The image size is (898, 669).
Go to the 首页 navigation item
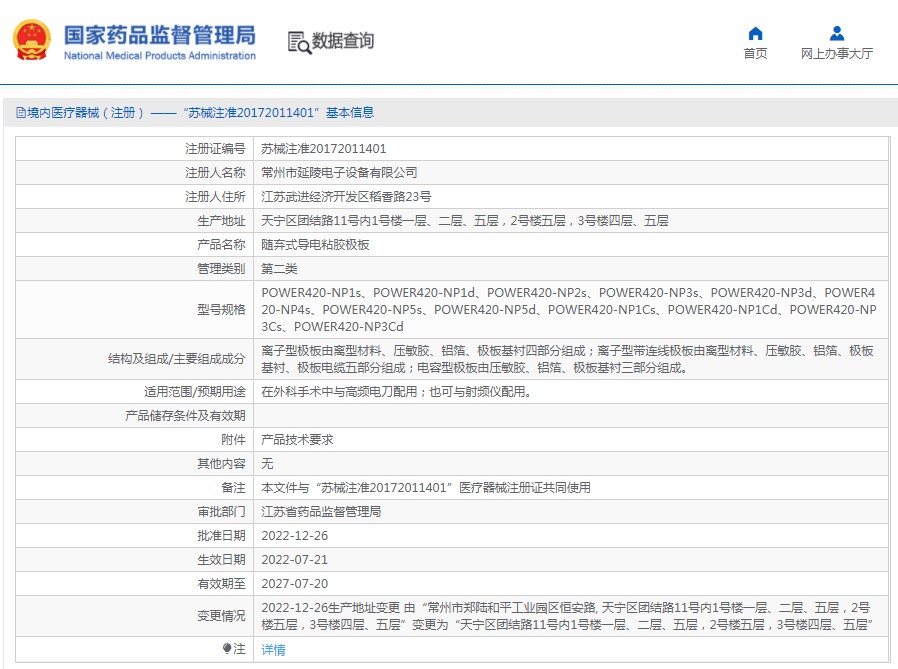pos(755,54)
